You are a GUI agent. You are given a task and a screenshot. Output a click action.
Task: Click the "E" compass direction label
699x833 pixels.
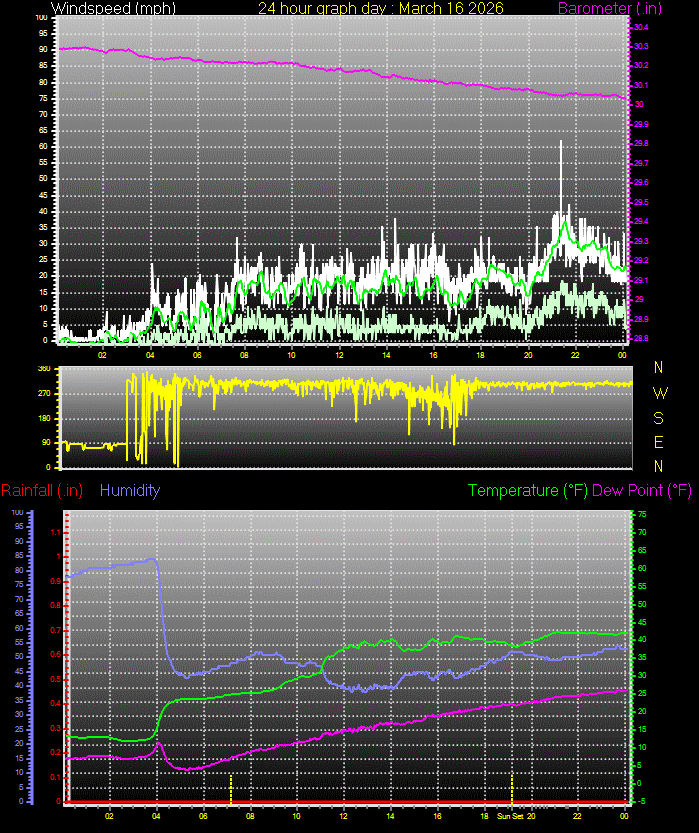click(659, 442)
